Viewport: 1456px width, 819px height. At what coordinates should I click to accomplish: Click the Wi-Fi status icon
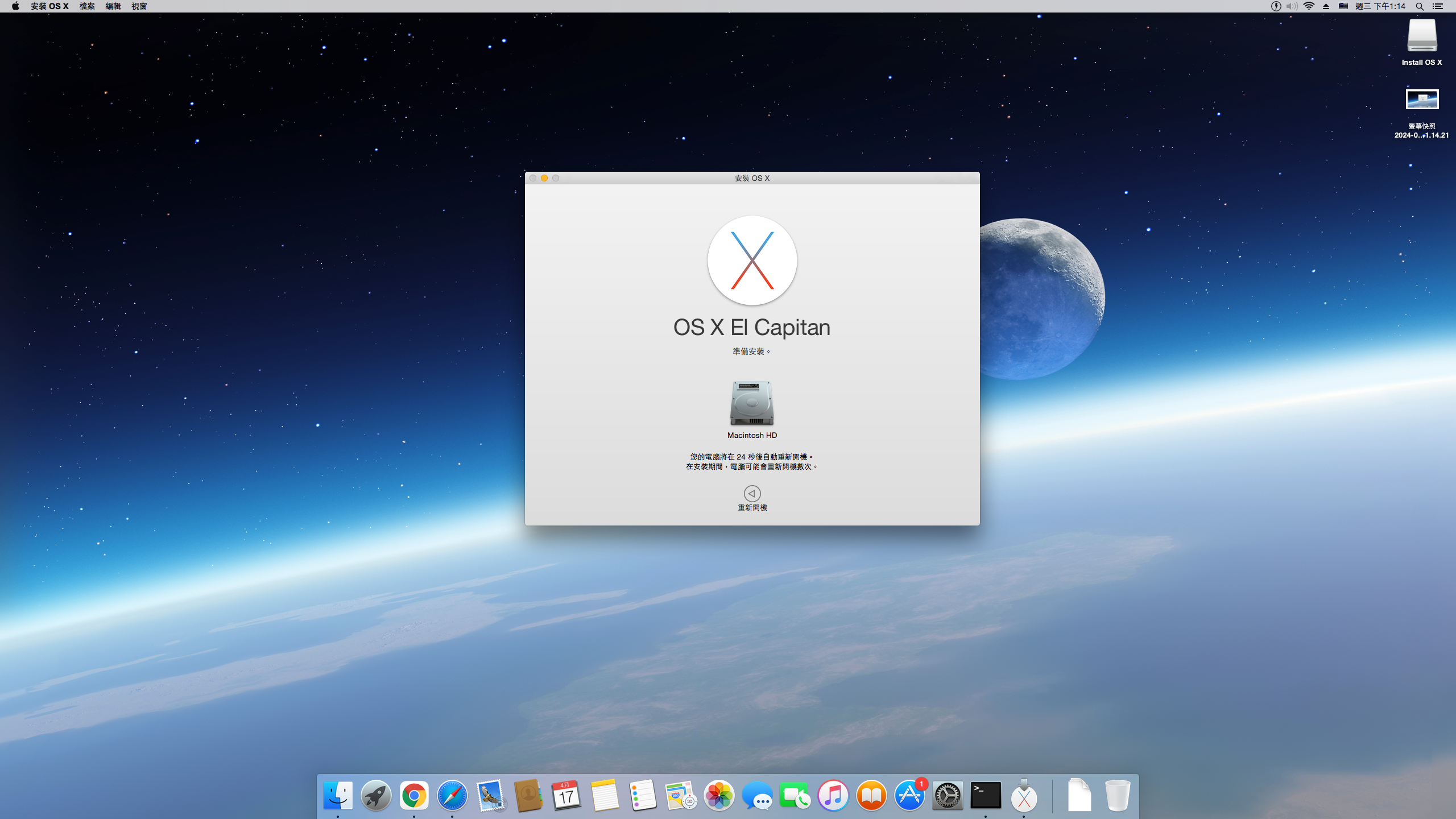1309,6
